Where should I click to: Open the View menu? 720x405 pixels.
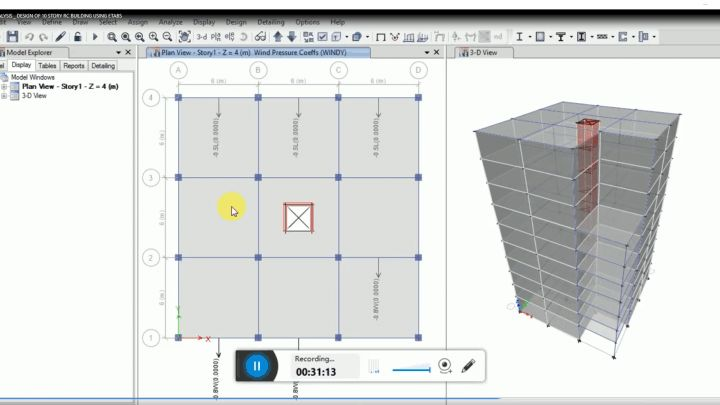(x=24, y=22)
